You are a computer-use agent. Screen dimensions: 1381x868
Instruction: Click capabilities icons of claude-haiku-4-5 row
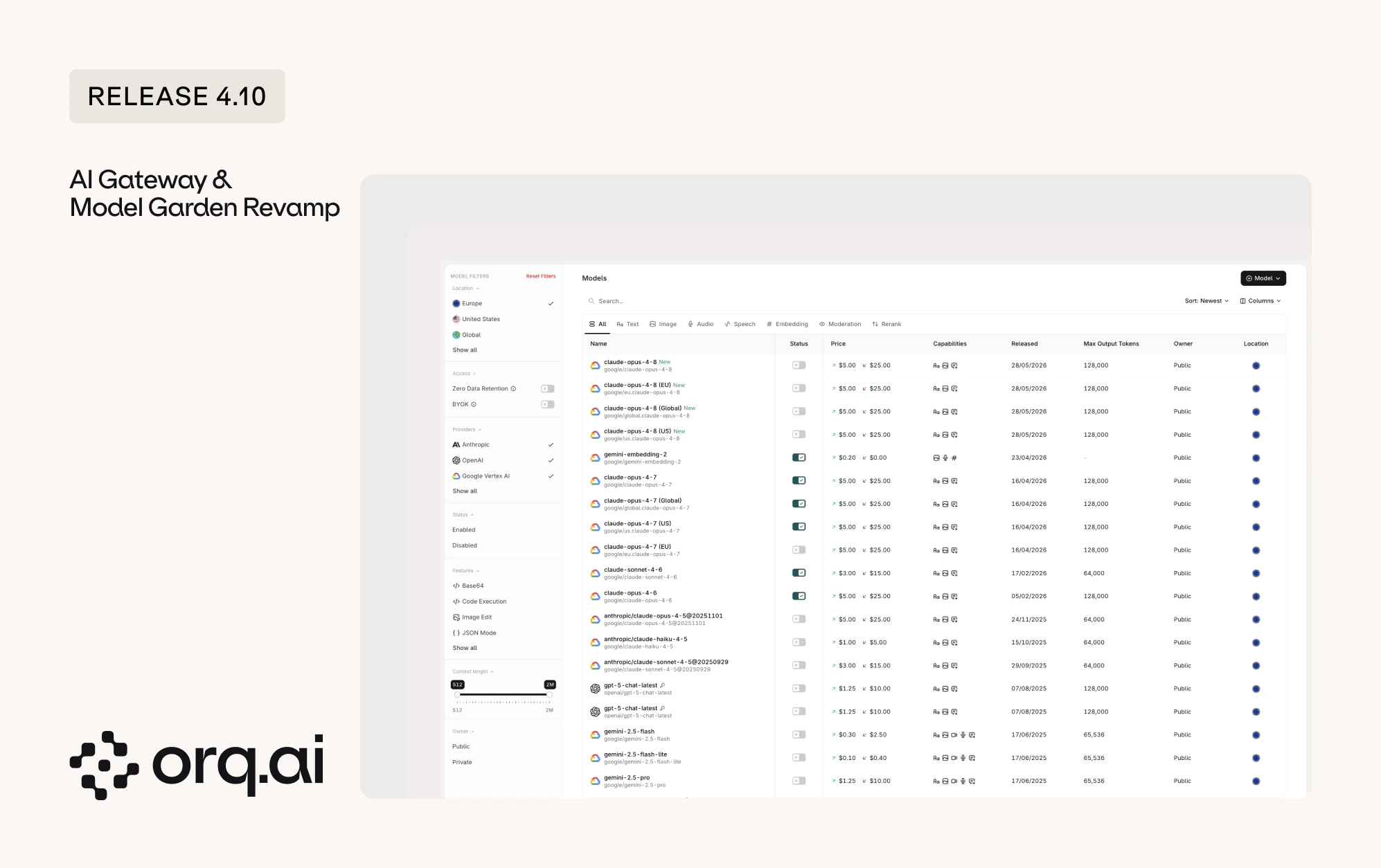pos(945,642)
